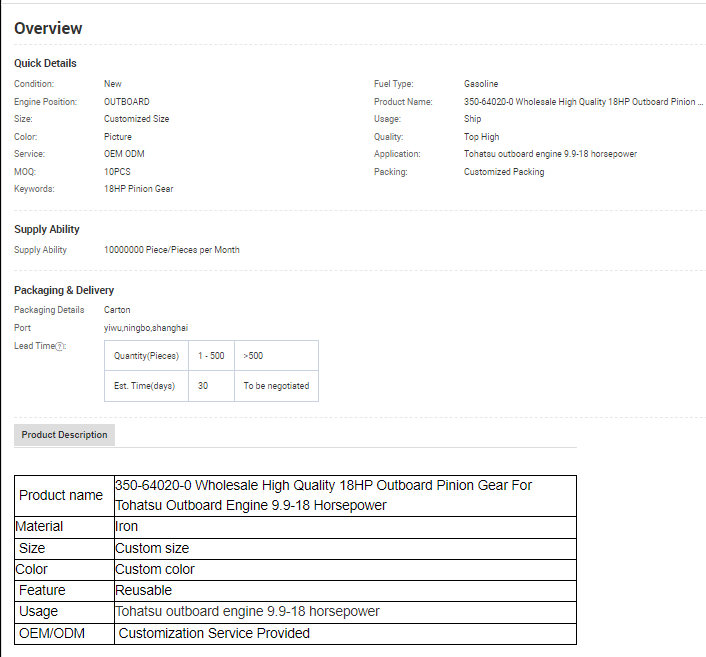Click the 'Reusable' feature cell

tap(143, 590)
